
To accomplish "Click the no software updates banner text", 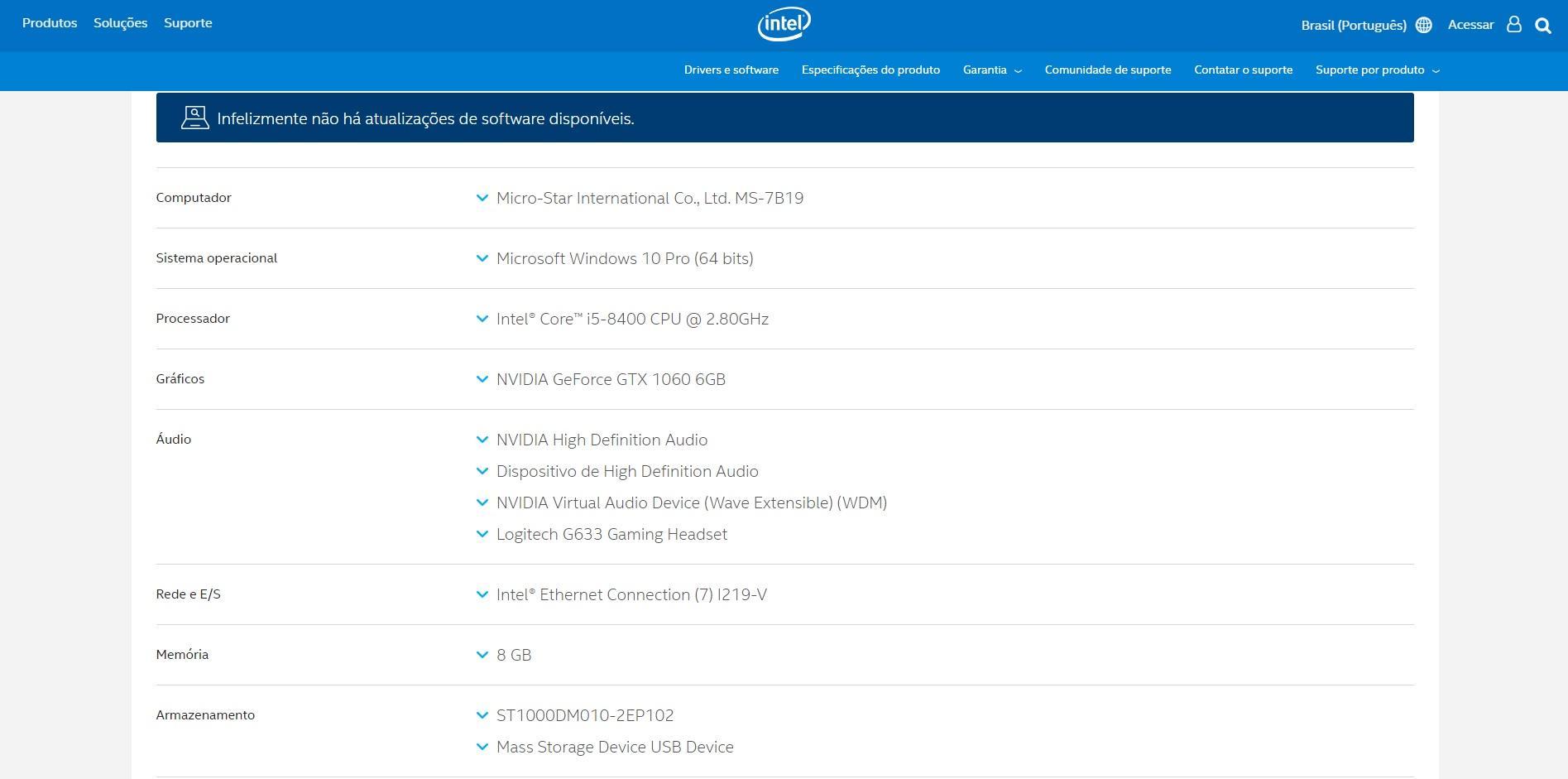I will click(x=425, y=118).
